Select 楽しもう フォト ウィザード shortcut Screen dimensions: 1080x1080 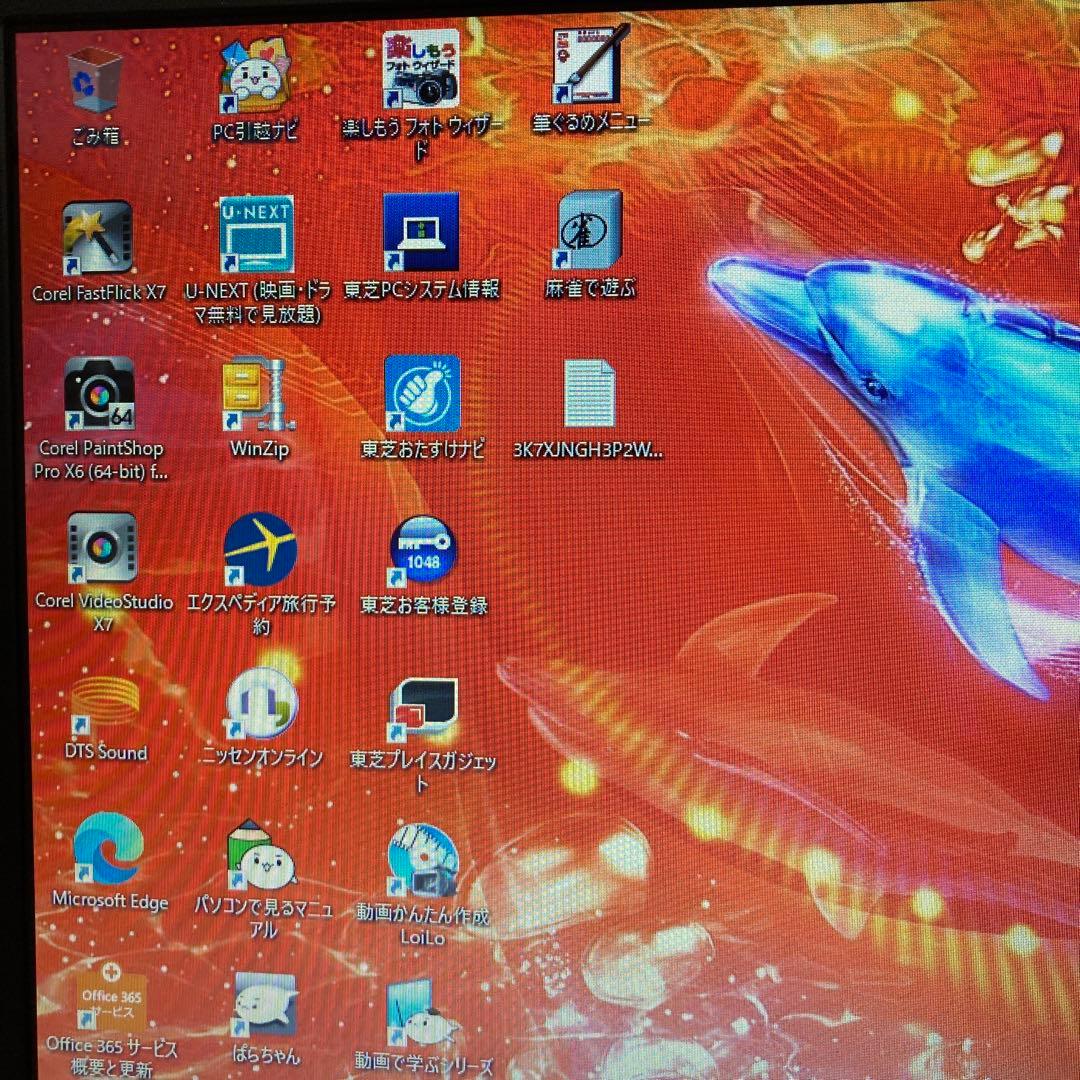[x=421, y=69]
